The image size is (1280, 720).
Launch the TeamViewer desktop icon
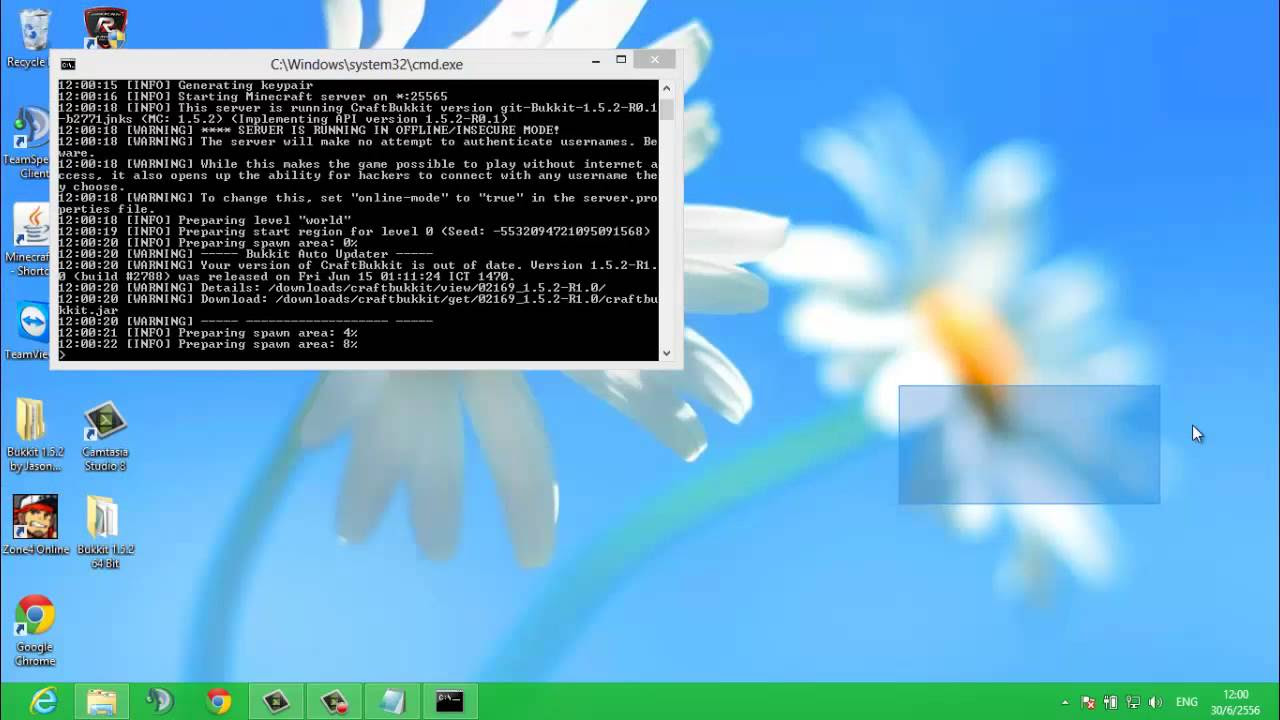(30, 330)
